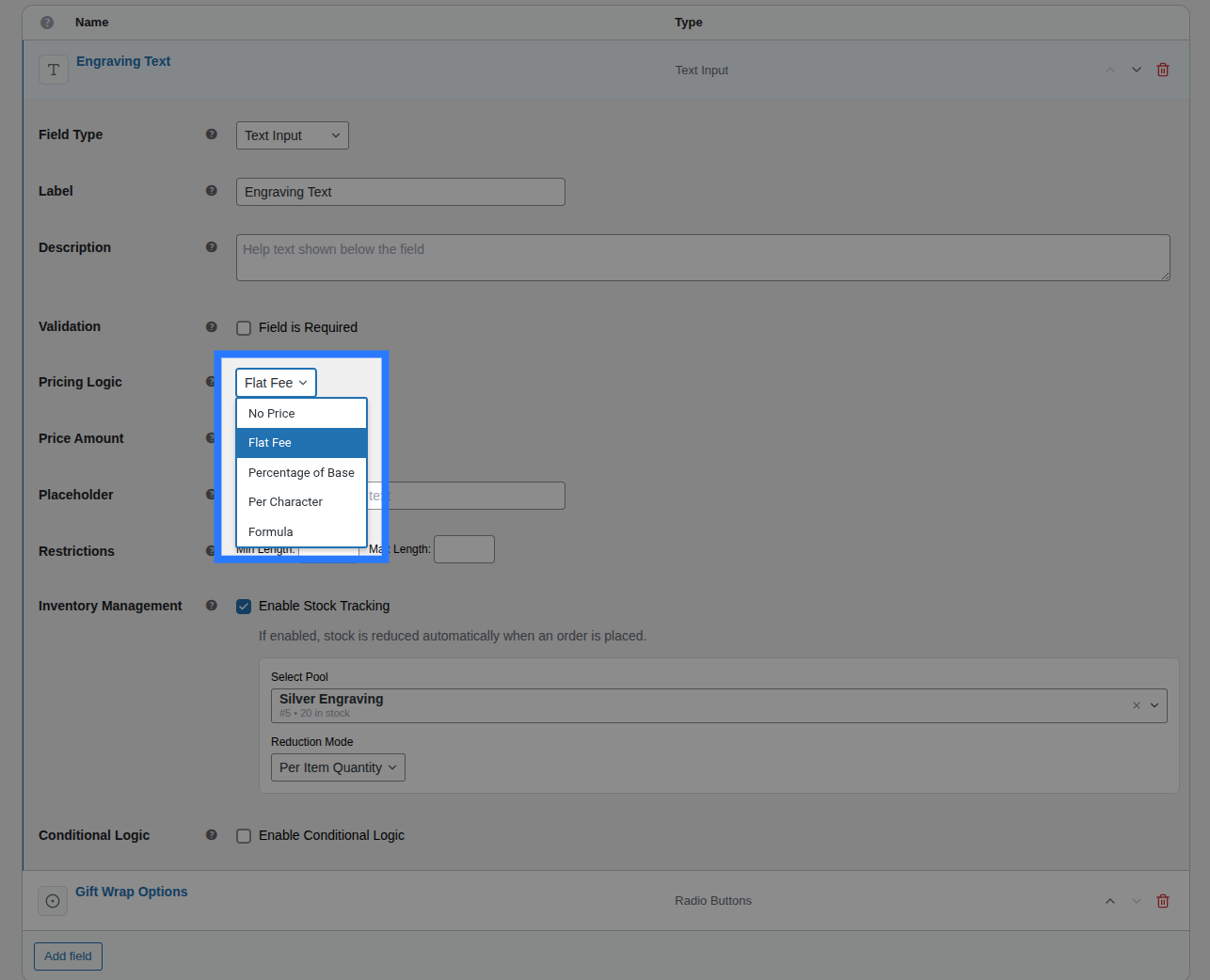Screen dimensions: 1210x980
Task: Clear the Silver Engraving pool selection
Action: (1137, 705)
